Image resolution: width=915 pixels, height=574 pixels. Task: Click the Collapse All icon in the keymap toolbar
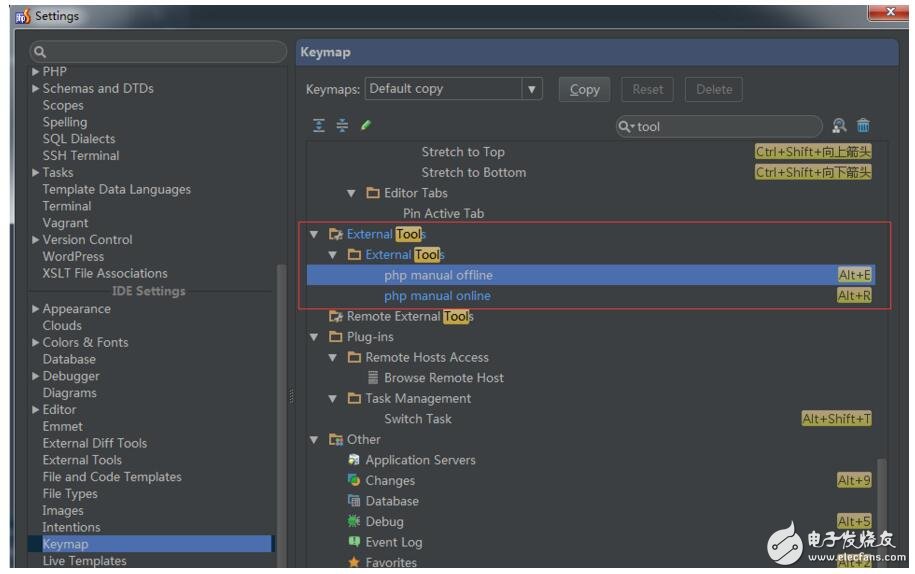[342, 126]
